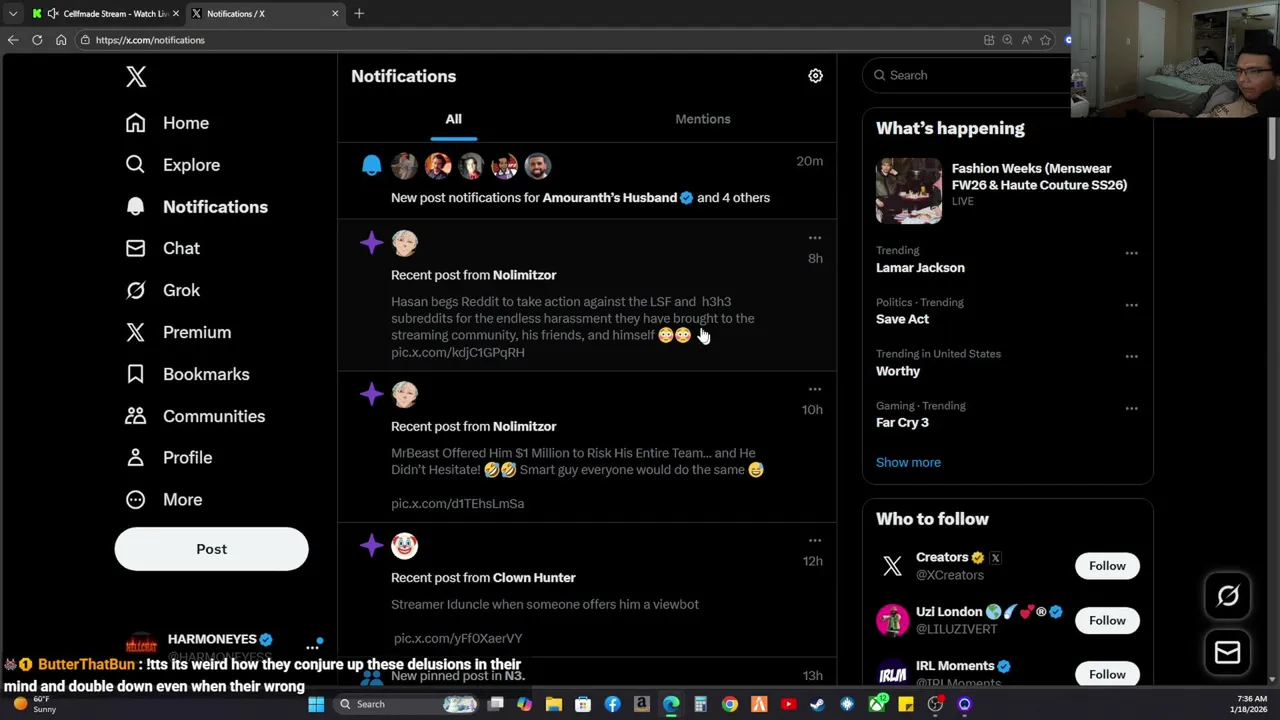Open Fashion Weeks live event thumbnail
This screenshot has width=1280, height=720.
click(909, 190)
